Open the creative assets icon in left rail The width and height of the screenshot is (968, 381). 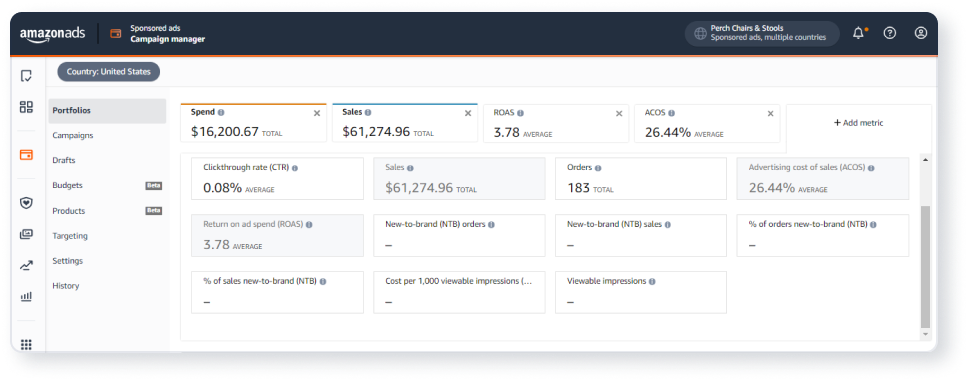[26, 234]
